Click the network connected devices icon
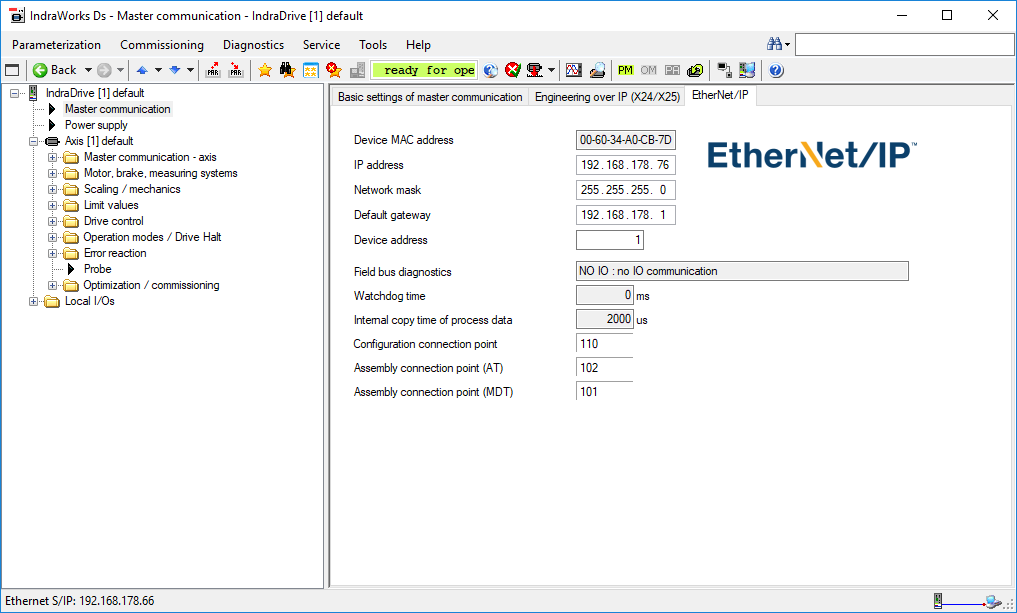 click(x=724, y=70)
